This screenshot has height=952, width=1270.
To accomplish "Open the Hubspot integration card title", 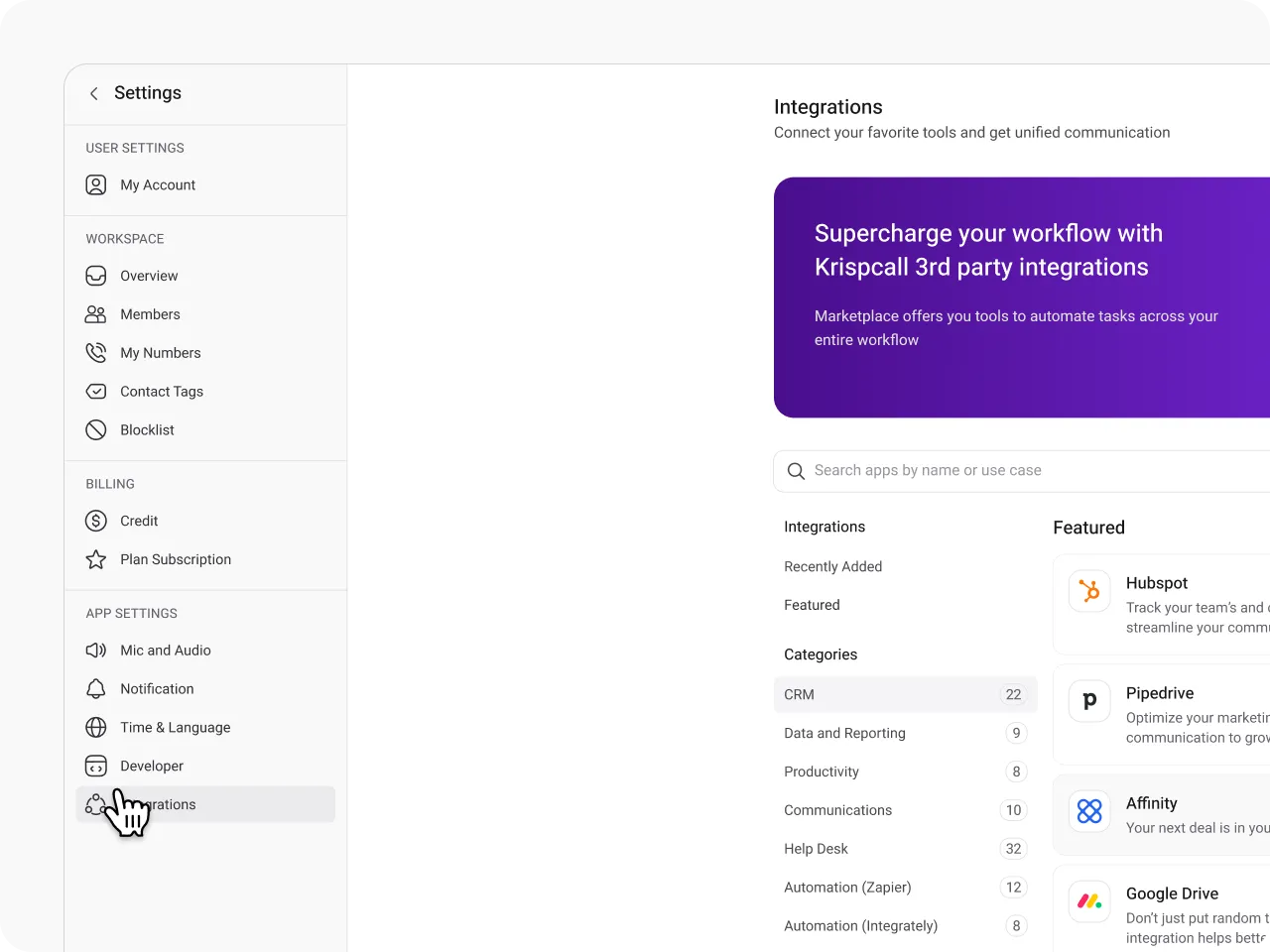I will pyautogui.click(x=1157, y=583).
